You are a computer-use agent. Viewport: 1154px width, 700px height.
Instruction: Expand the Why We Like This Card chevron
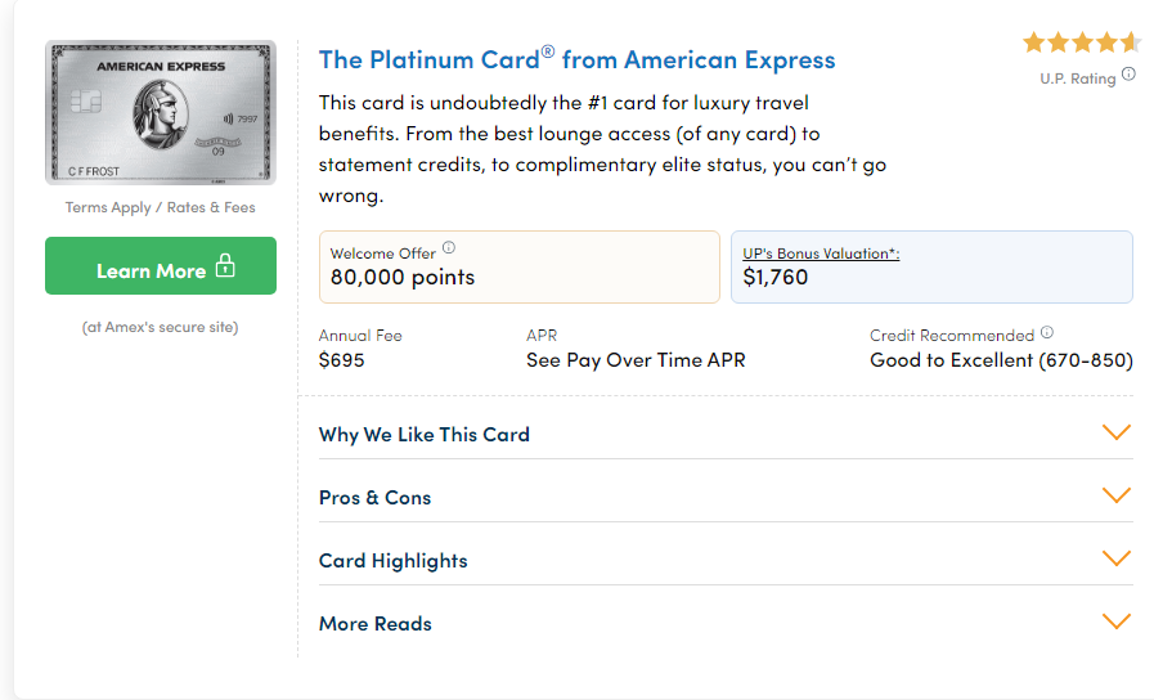click(1116, 432)
